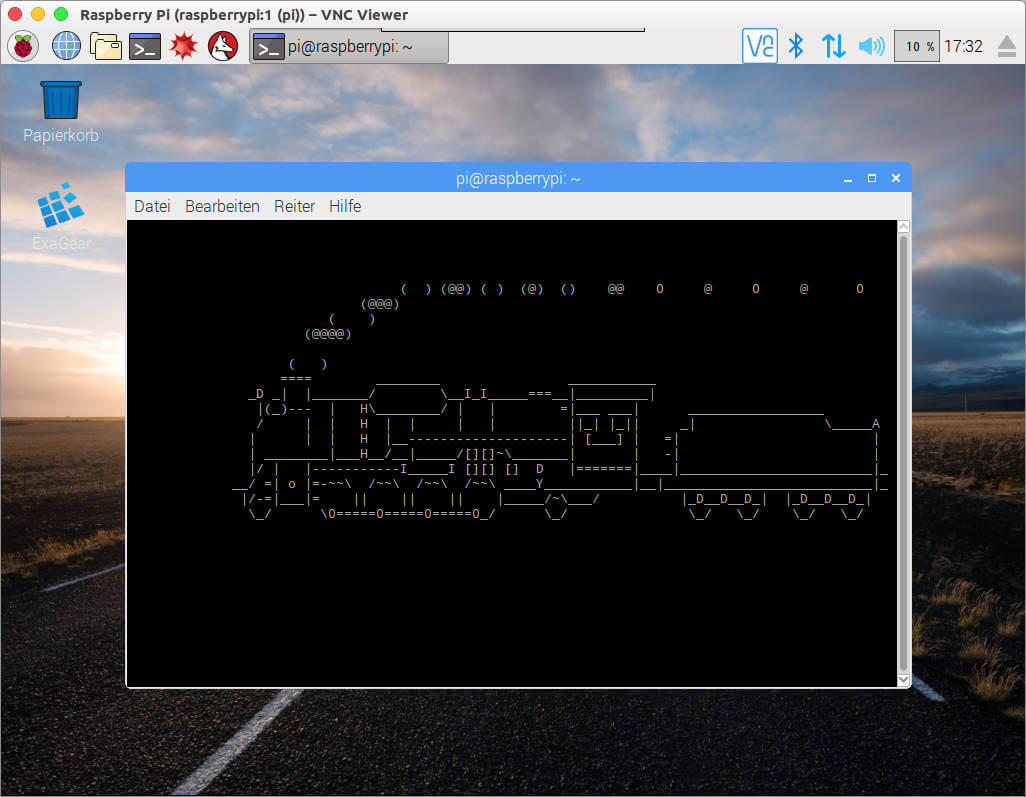Open the Wolfram red wolf icon
The image size is (1026, 797).
coord(223,46)
